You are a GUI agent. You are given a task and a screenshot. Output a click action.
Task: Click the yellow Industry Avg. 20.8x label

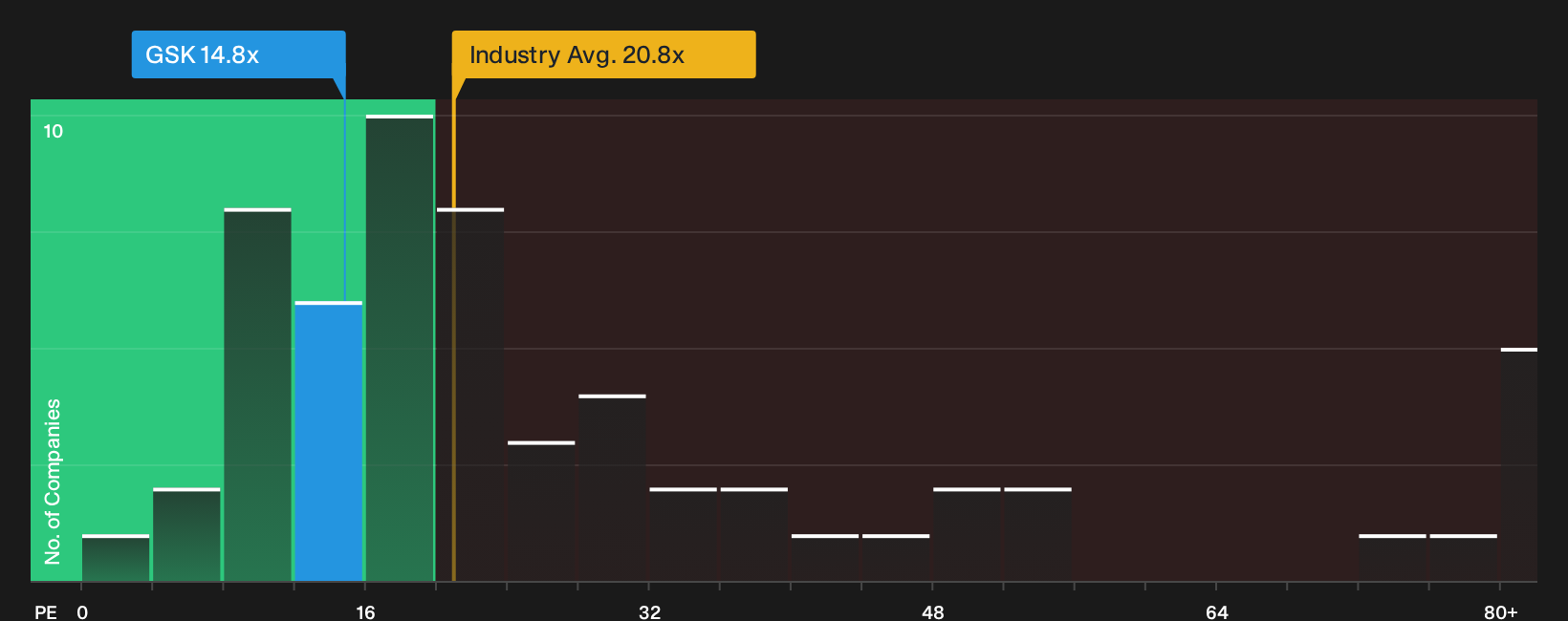click(603, 54)
